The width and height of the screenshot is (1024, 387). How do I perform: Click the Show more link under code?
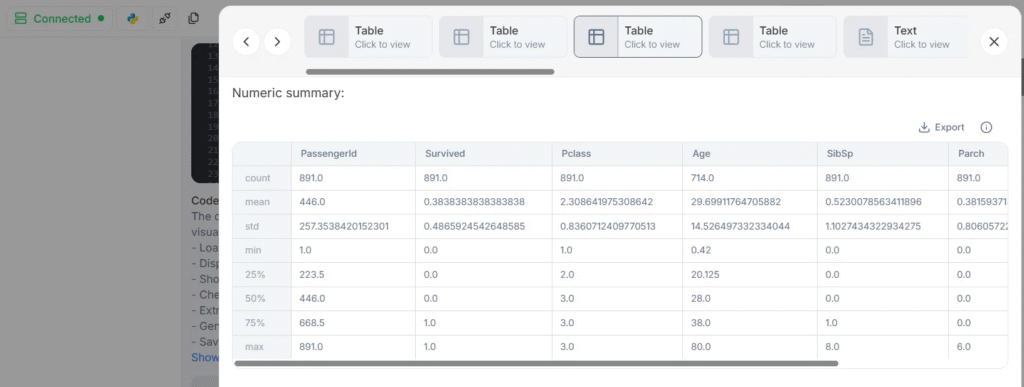click(x=205, y=357)
